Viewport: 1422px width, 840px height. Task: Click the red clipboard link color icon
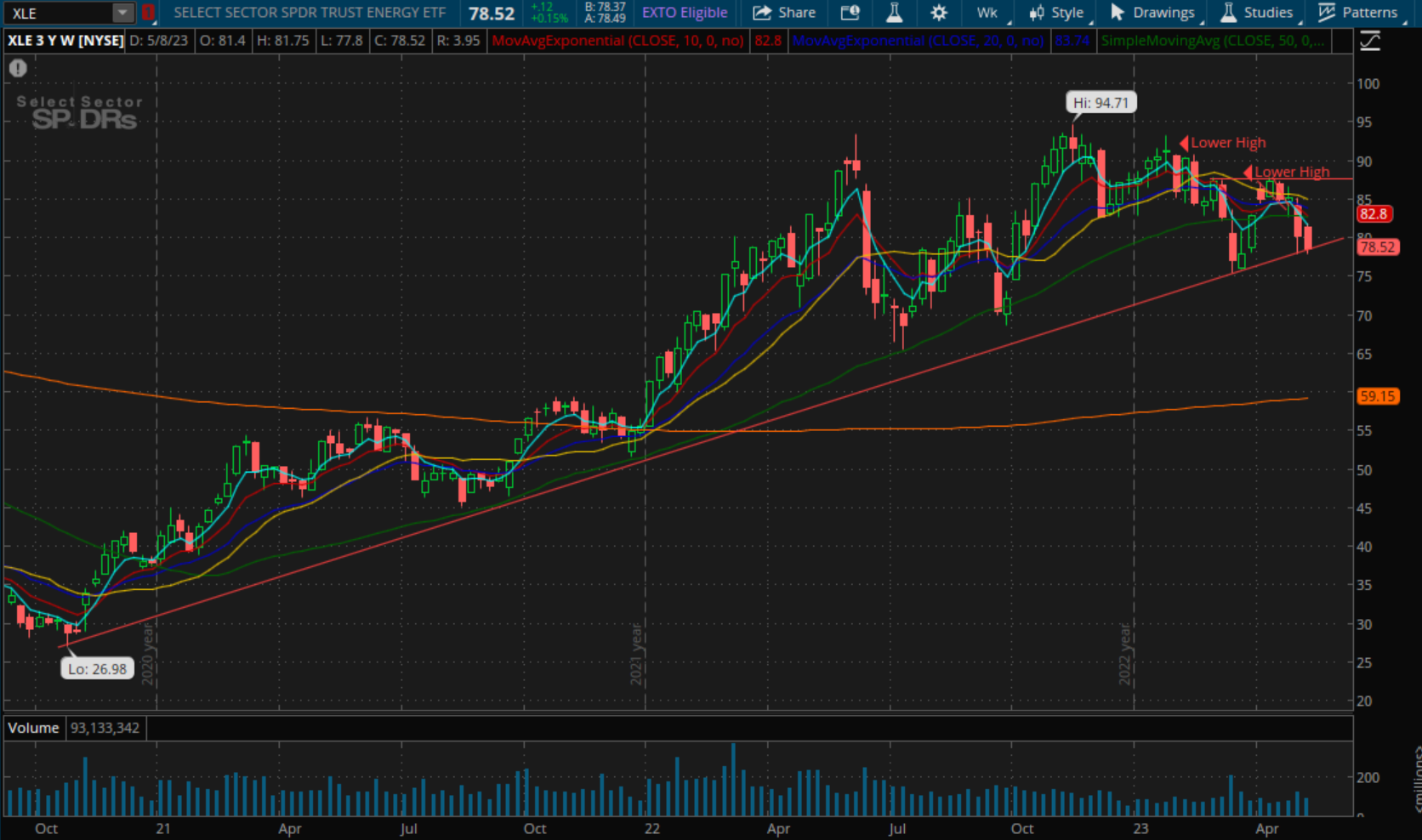pos(148,13)
